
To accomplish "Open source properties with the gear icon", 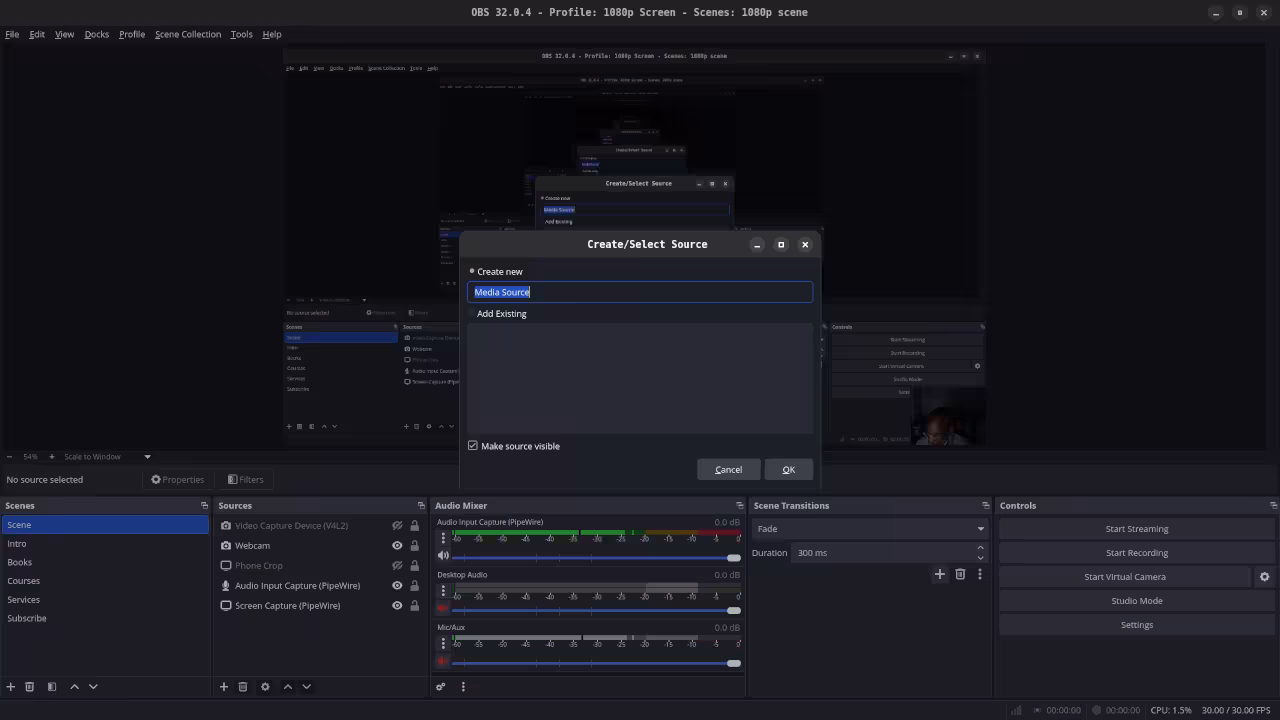I will pos(265,687).
